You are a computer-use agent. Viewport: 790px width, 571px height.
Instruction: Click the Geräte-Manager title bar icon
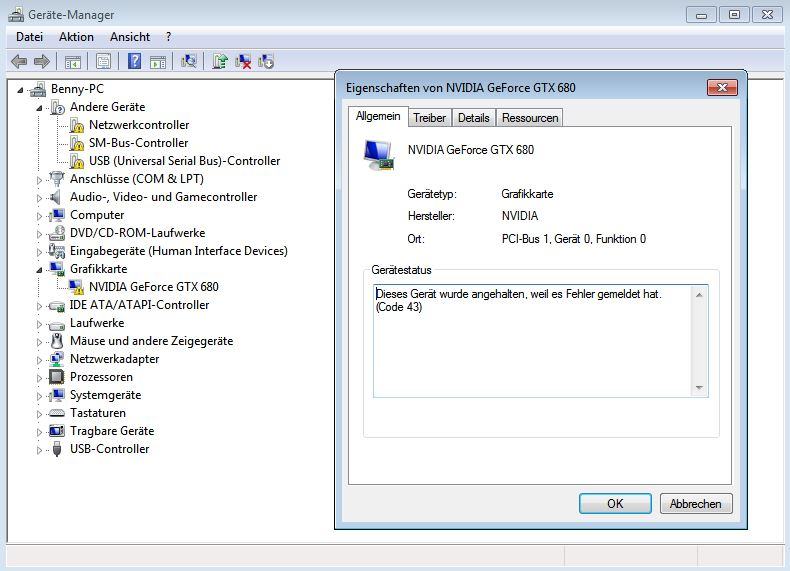tap(16, 15)
